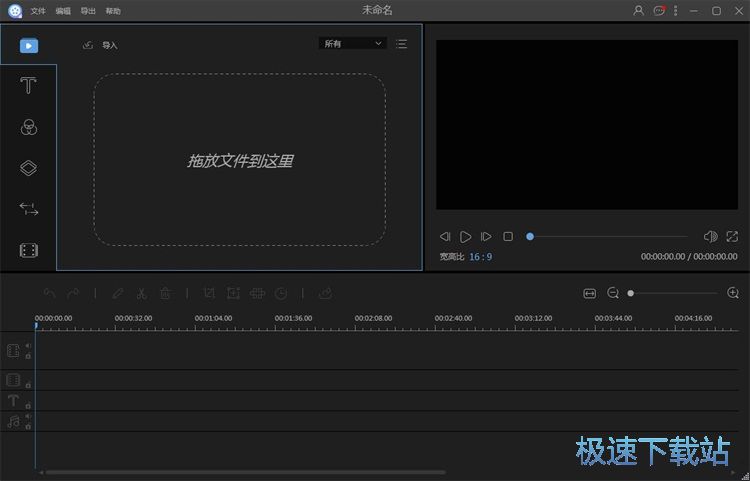Click the timeline zoom slider handle

tap(630, 293)
